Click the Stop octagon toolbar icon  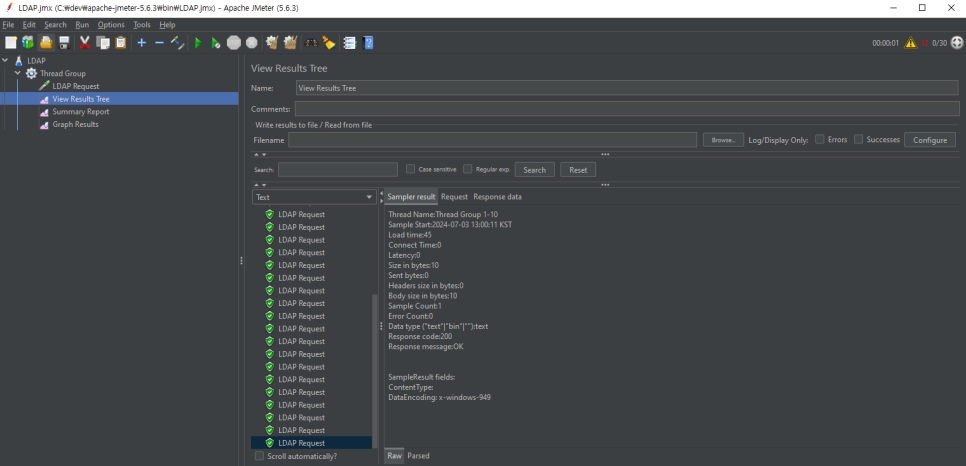[x=233, y=43]
